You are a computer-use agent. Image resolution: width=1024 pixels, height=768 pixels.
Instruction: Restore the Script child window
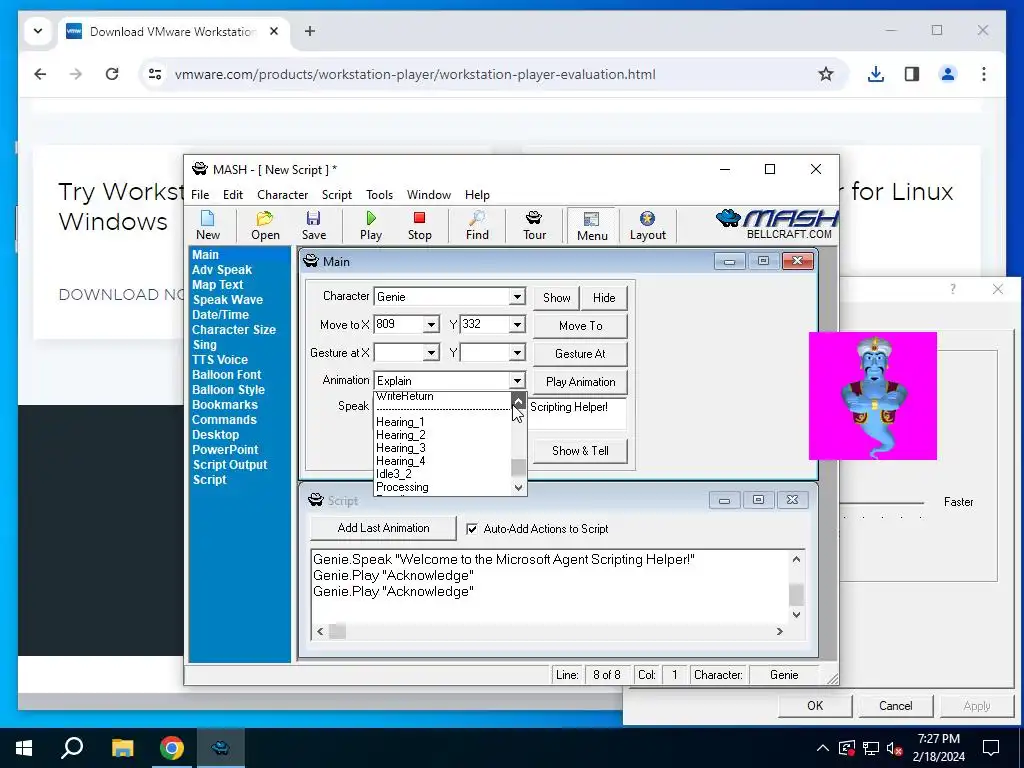coord(758,500)
